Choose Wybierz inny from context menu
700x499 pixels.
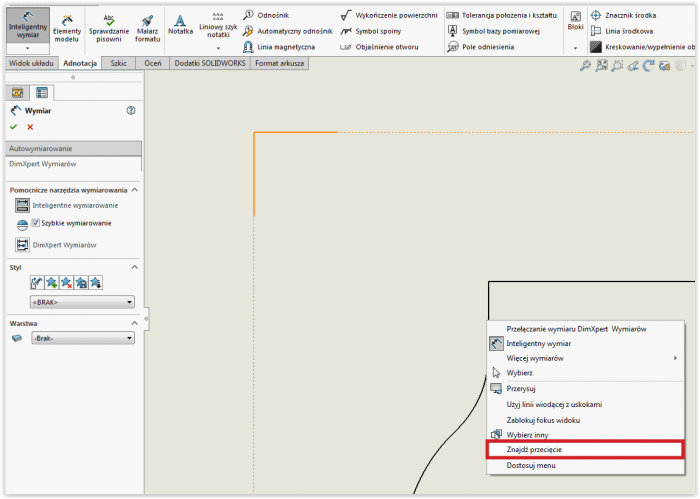click(x=585, y=435)
